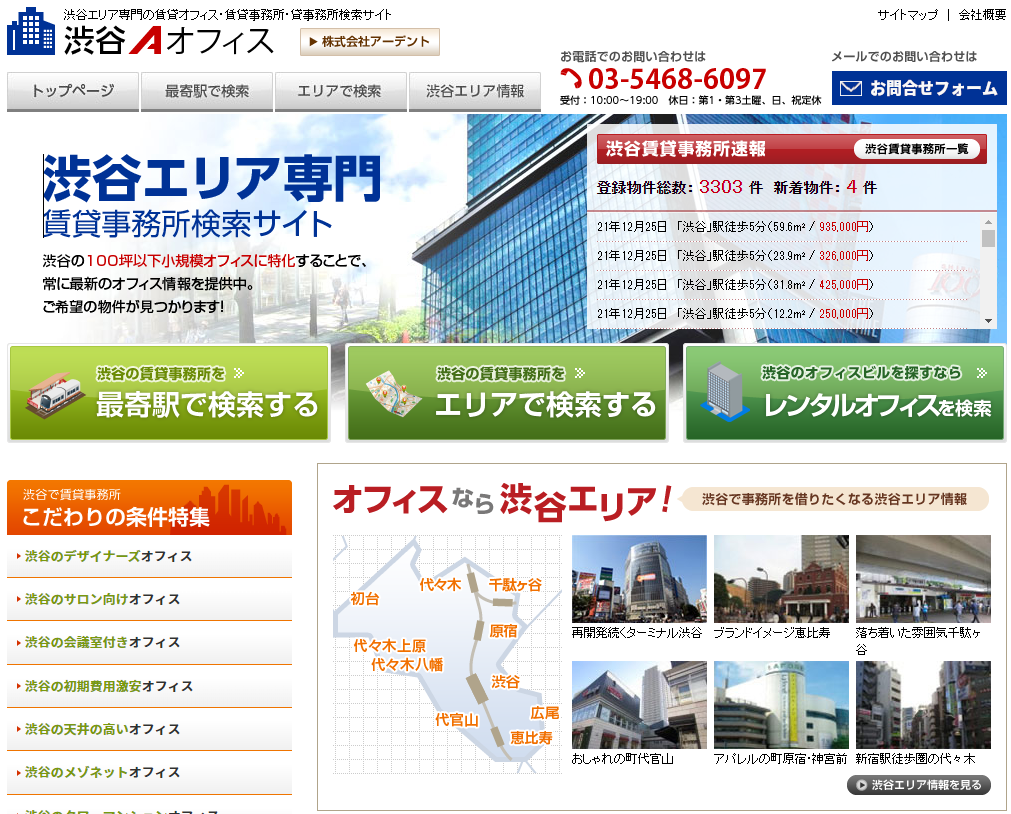The image size is (1011, 814).
Task: Click 渋谷エリア情報を見る button
Action: click(919, 785)
